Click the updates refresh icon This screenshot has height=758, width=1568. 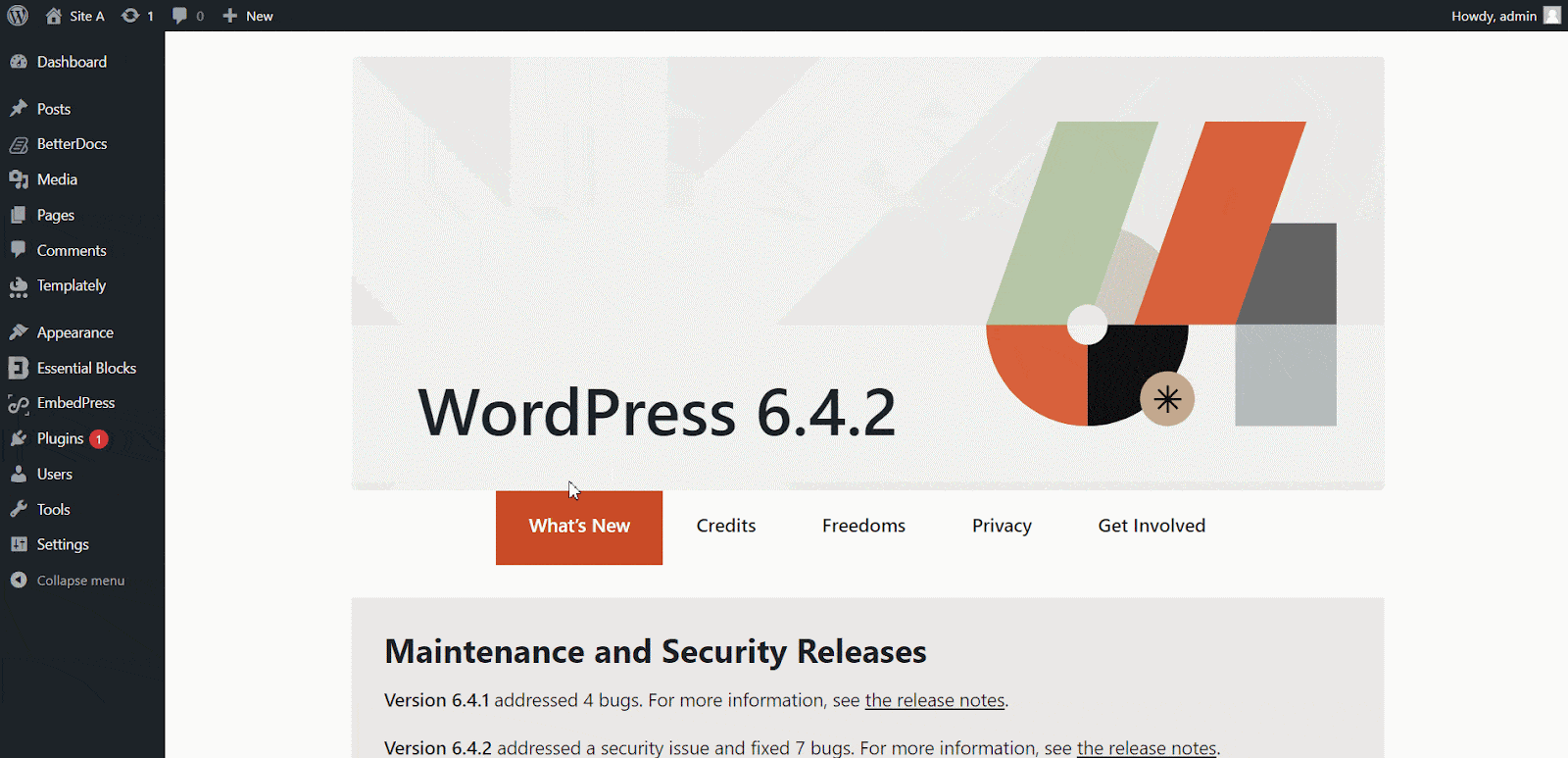point(130,16)
